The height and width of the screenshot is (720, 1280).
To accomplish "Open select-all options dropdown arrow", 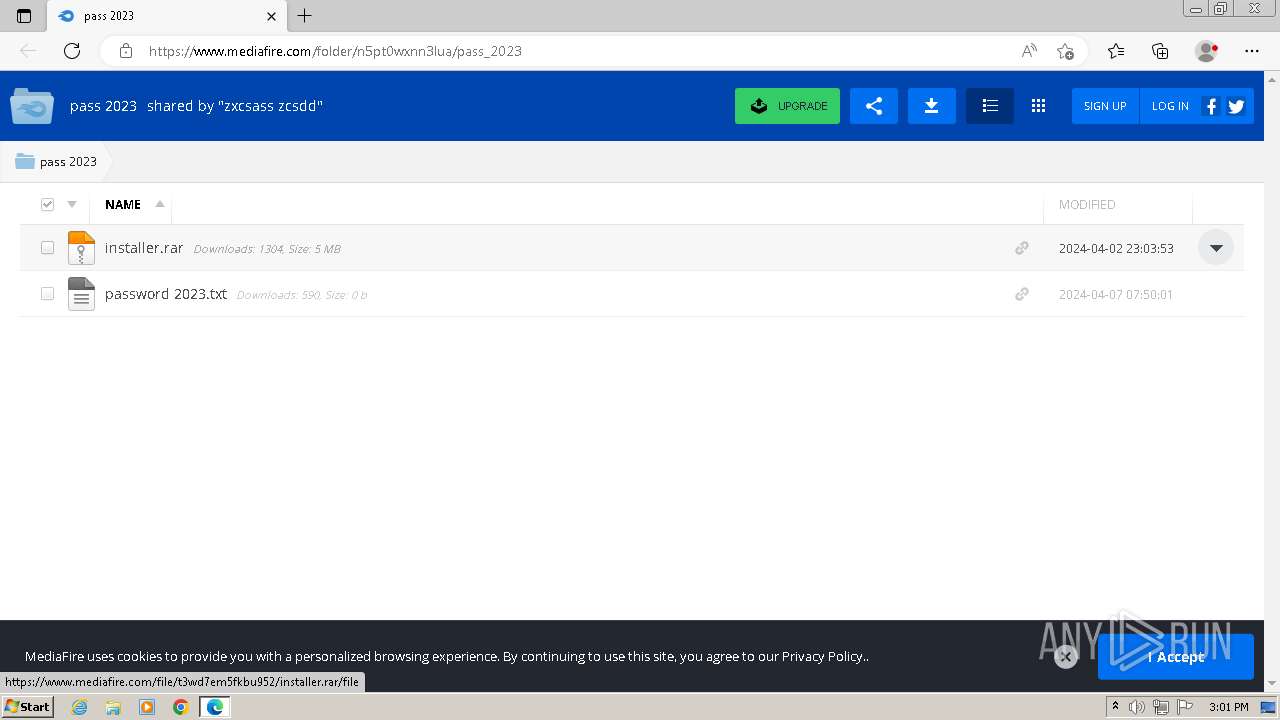I will (71, 204).
